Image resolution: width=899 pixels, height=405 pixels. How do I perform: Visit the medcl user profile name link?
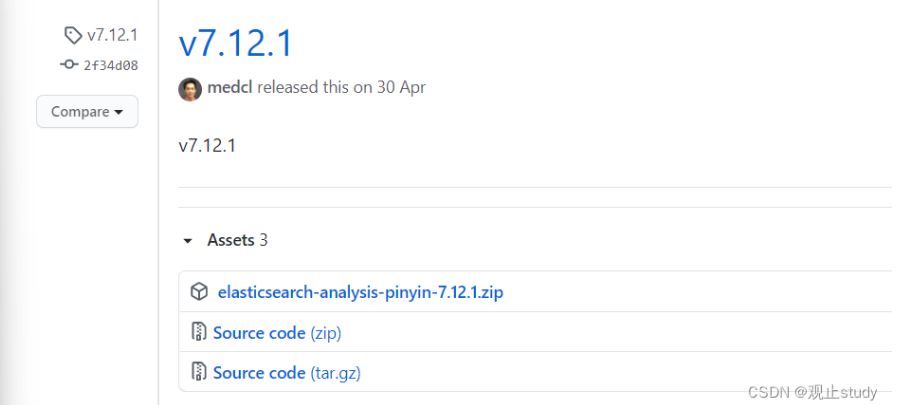tap(230, 88)
